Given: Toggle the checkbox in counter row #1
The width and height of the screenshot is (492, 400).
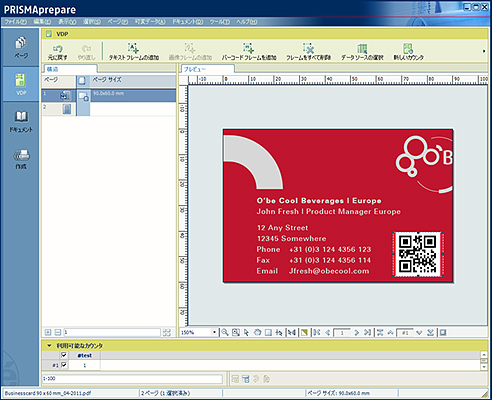Looking at the screenshot, I should [x=64, y=365].
